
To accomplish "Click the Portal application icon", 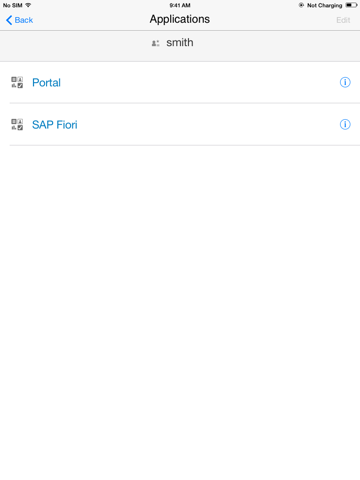I will 17,82.
